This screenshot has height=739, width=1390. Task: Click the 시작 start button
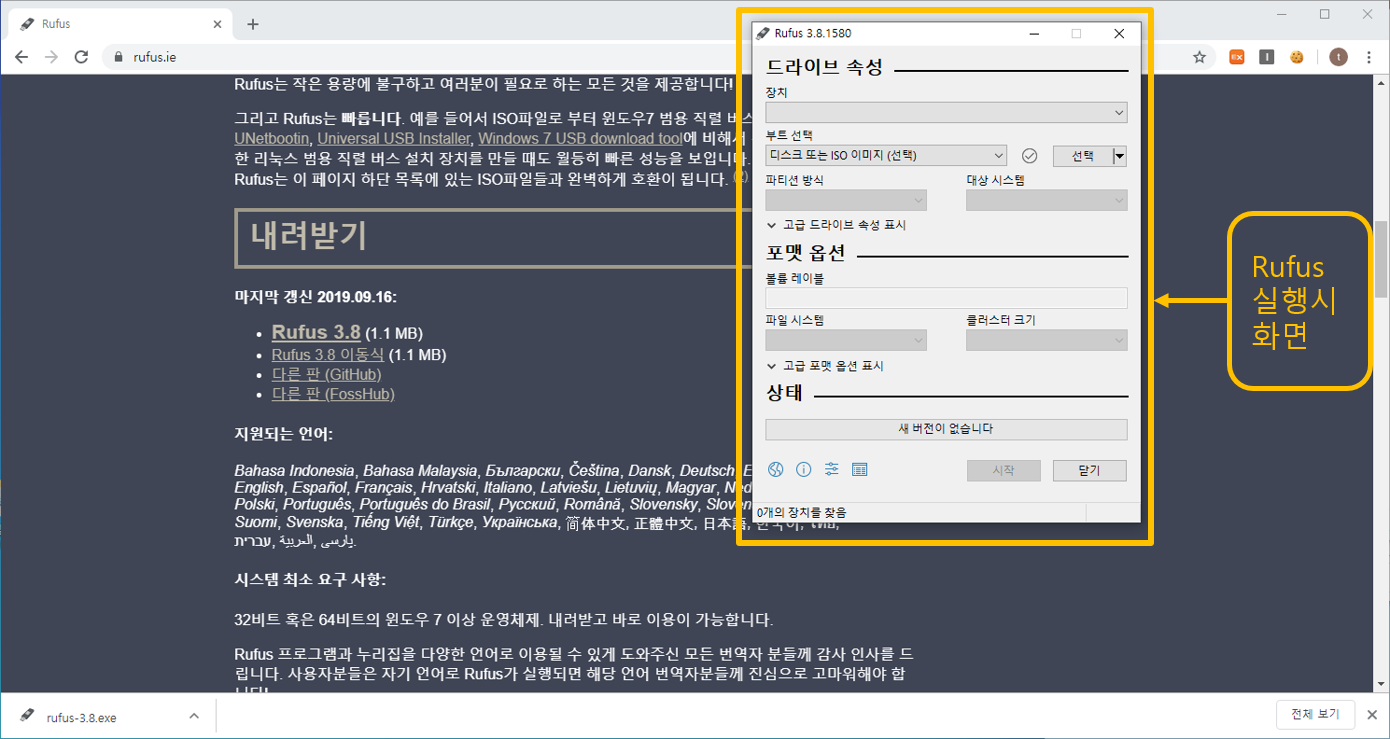pos(1004,471)
